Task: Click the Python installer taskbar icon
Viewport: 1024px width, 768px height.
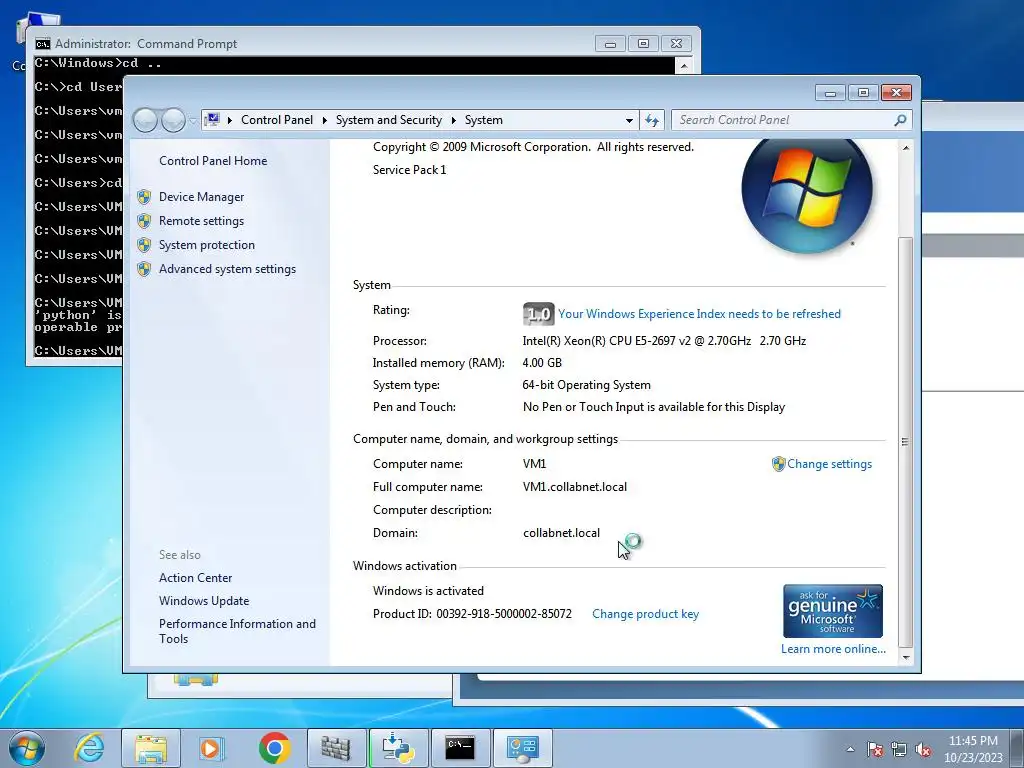Action: 398,748
